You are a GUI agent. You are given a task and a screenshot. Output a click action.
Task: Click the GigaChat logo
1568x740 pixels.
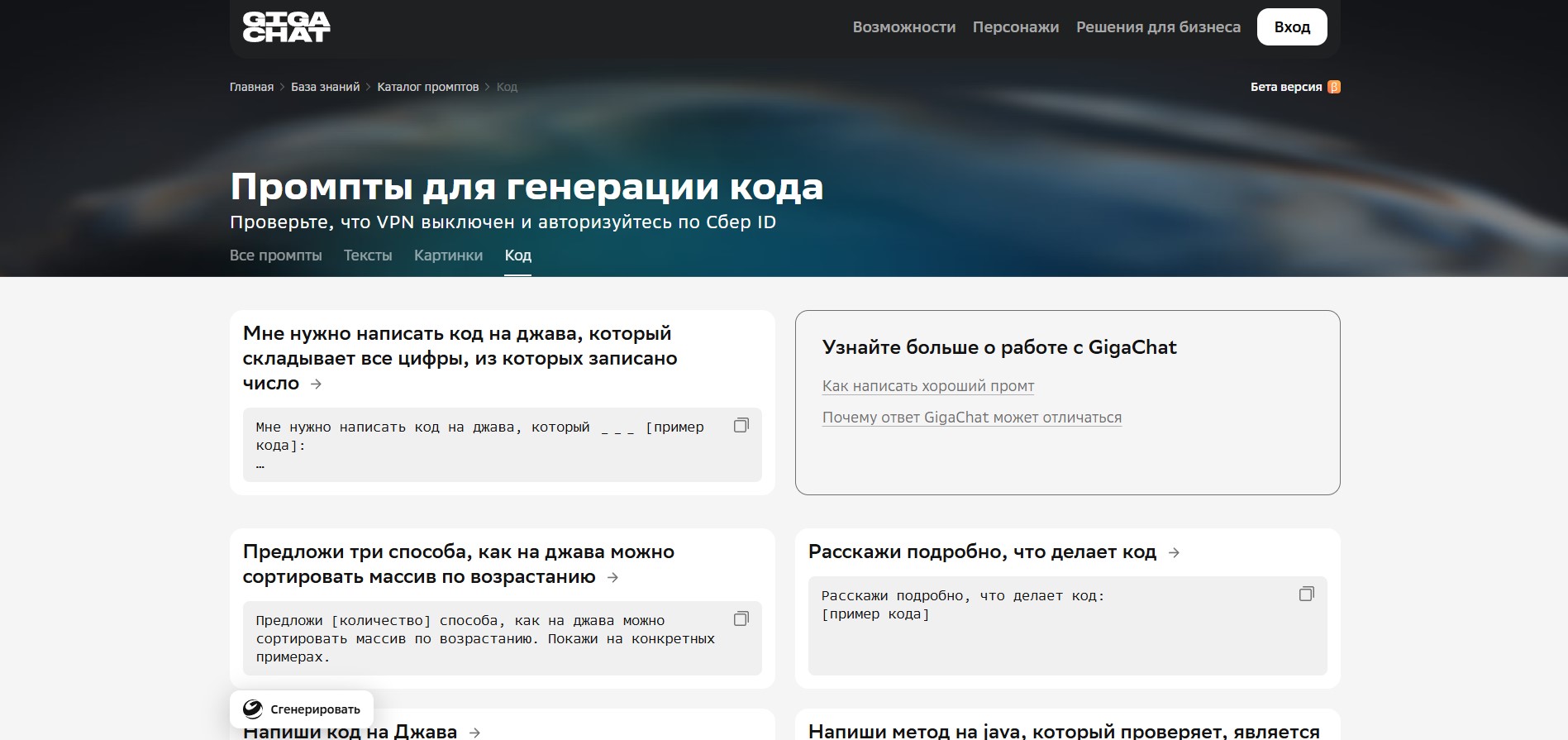click(x=286, y=26)
